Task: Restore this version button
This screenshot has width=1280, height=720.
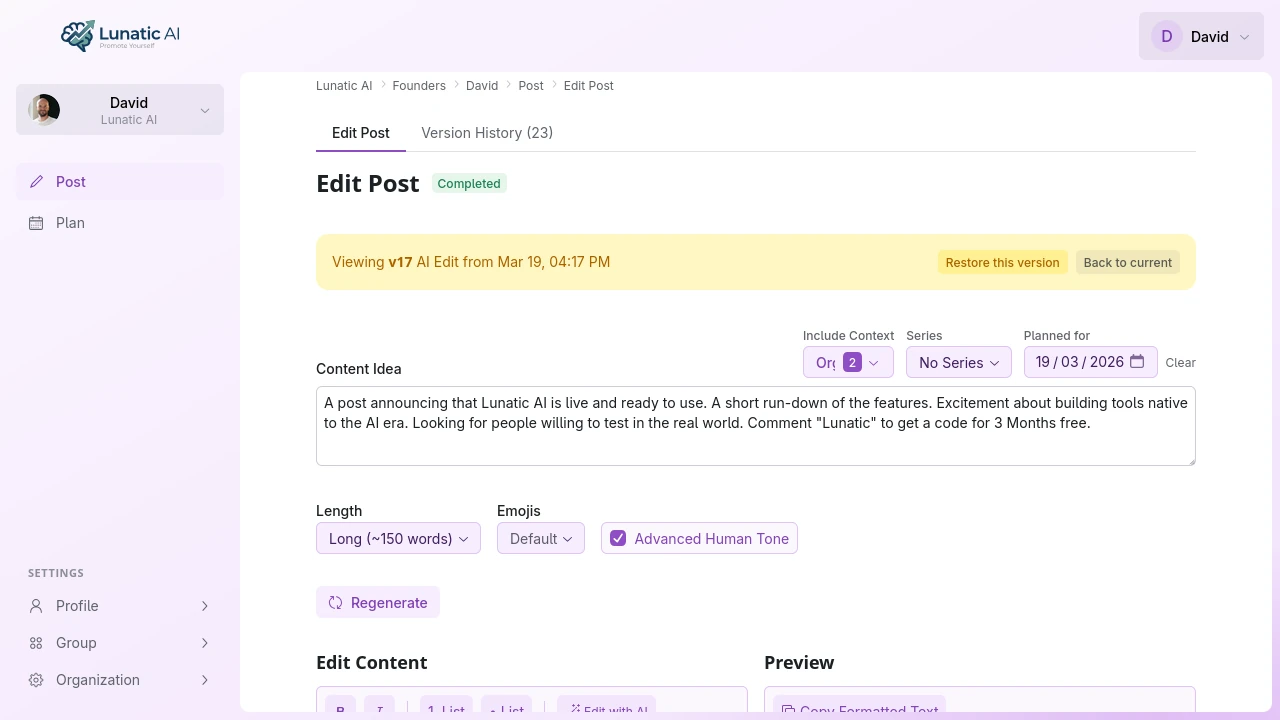Action: tap(1002, 262)
